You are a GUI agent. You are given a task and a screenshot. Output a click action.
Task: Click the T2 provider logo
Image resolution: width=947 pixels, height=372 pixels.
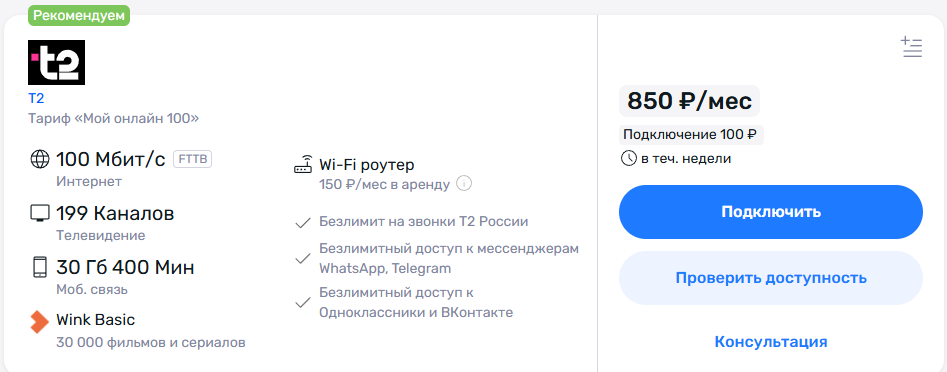[57, 62]
